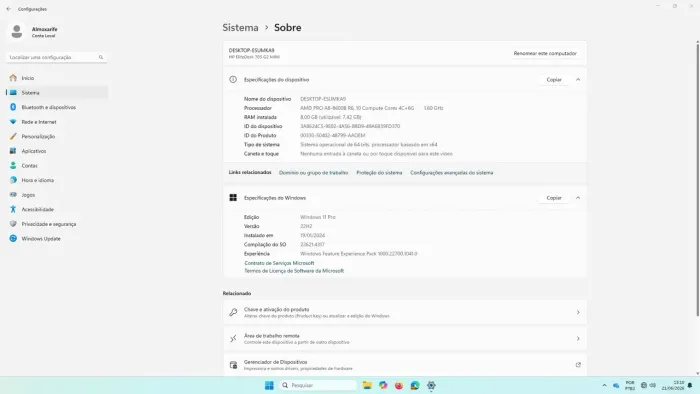
Task: Click the Acessibilidade figure icon
Action: 13,209
